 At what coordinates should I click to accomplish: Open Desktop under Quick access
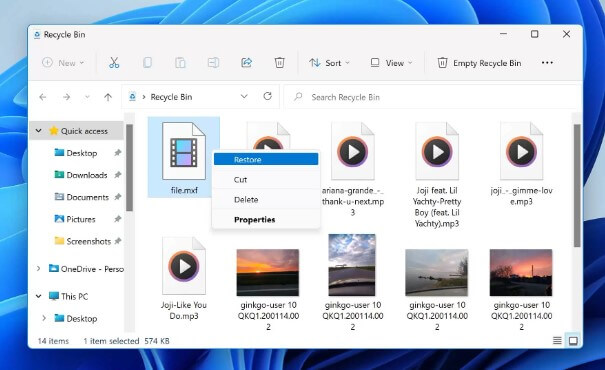(x=81, y=153)
